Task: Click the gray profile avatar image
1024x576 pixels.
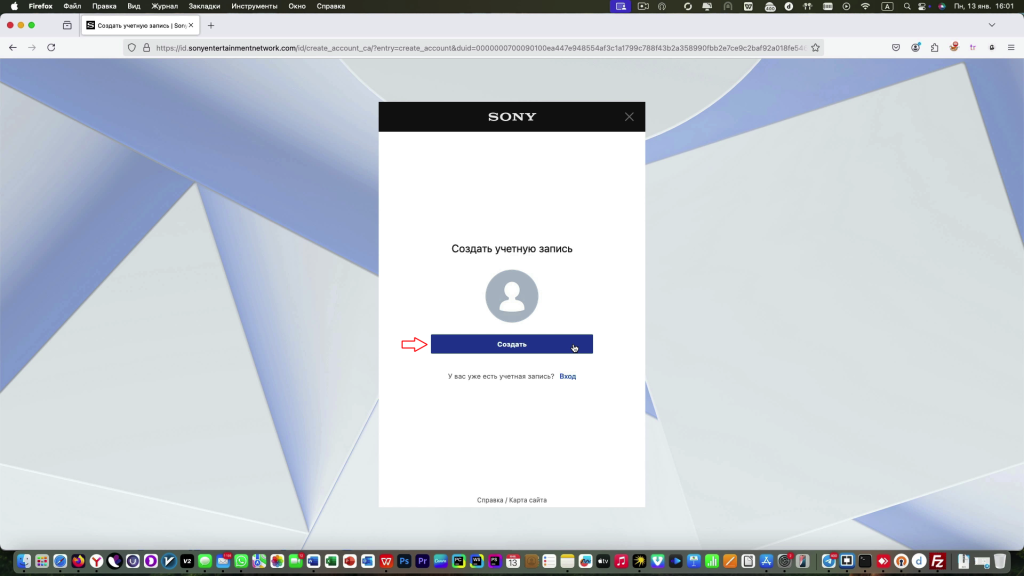Action: (511, 296)
